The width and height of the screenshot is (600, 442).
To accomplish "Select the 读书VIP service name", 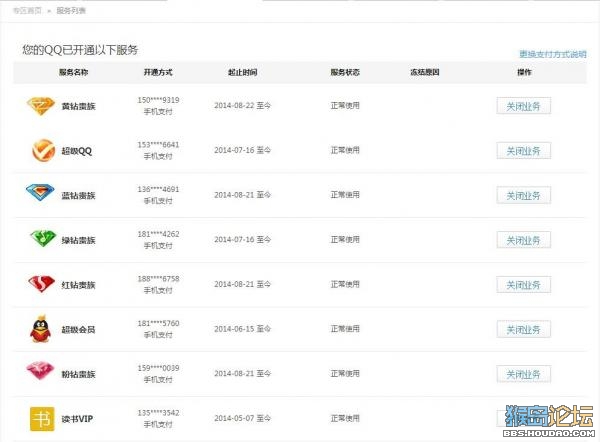I will click(x=77, y=419).
